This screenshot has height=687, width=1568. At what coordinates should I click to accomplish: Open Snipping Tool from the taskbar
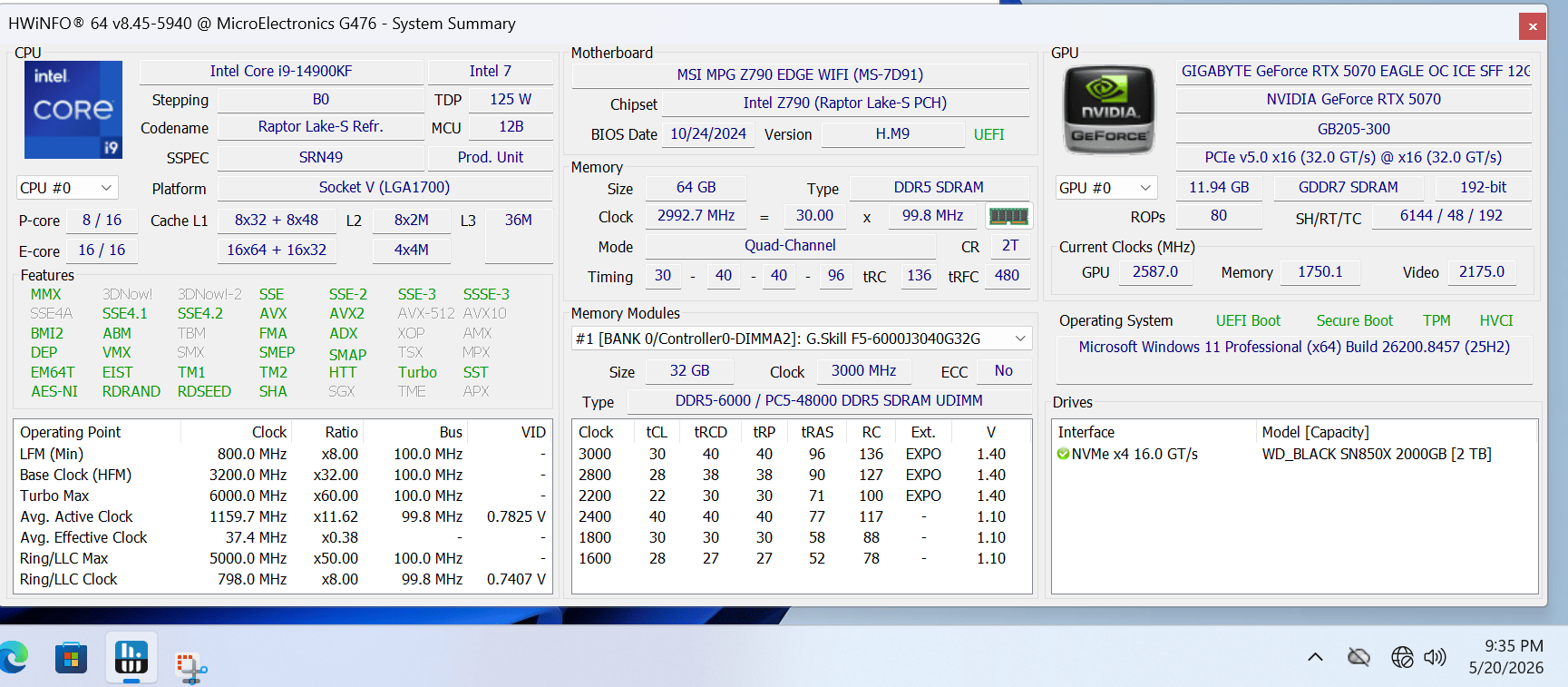tap(191, 668)
